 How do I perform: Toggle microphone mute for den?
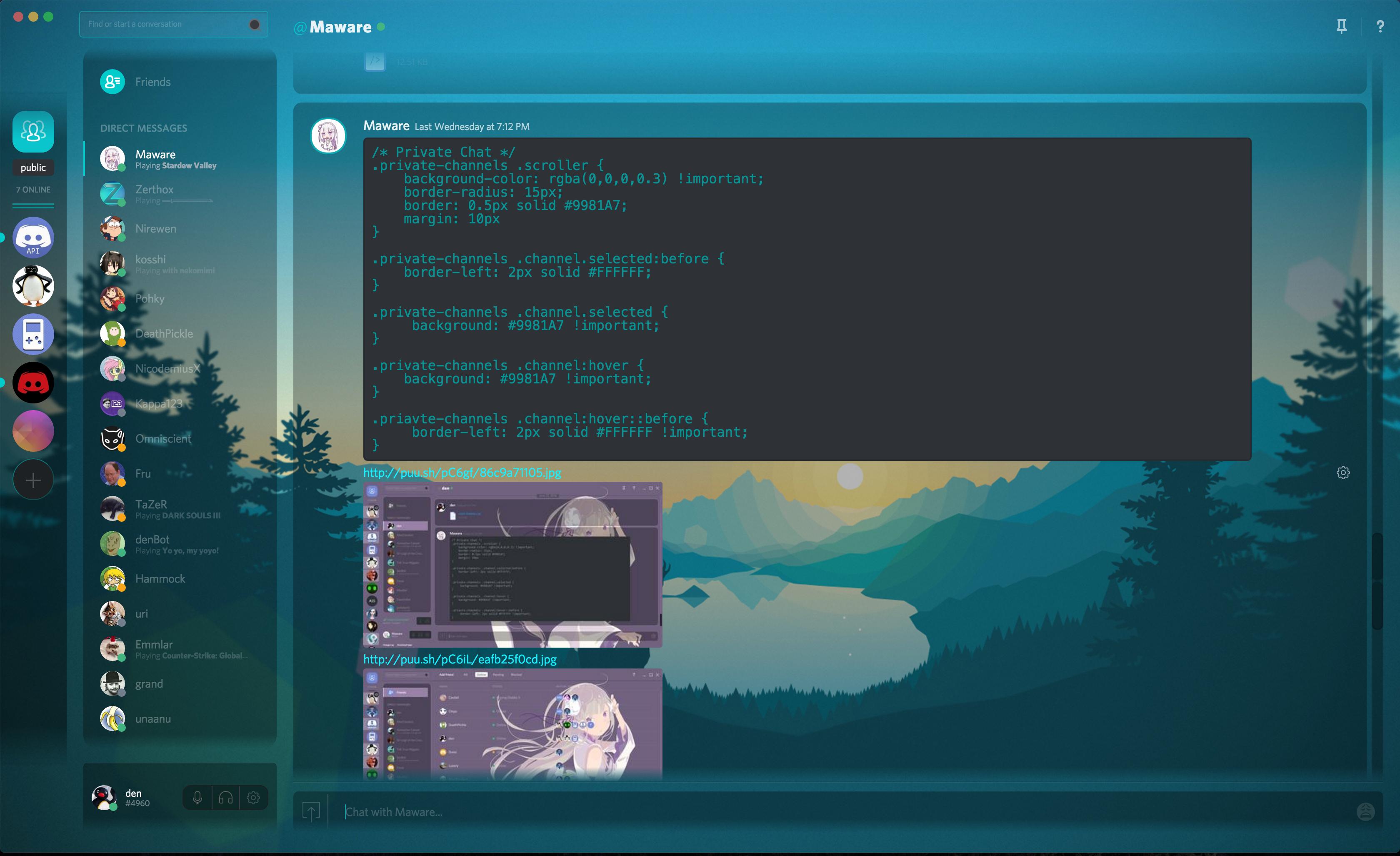(197, 798)
